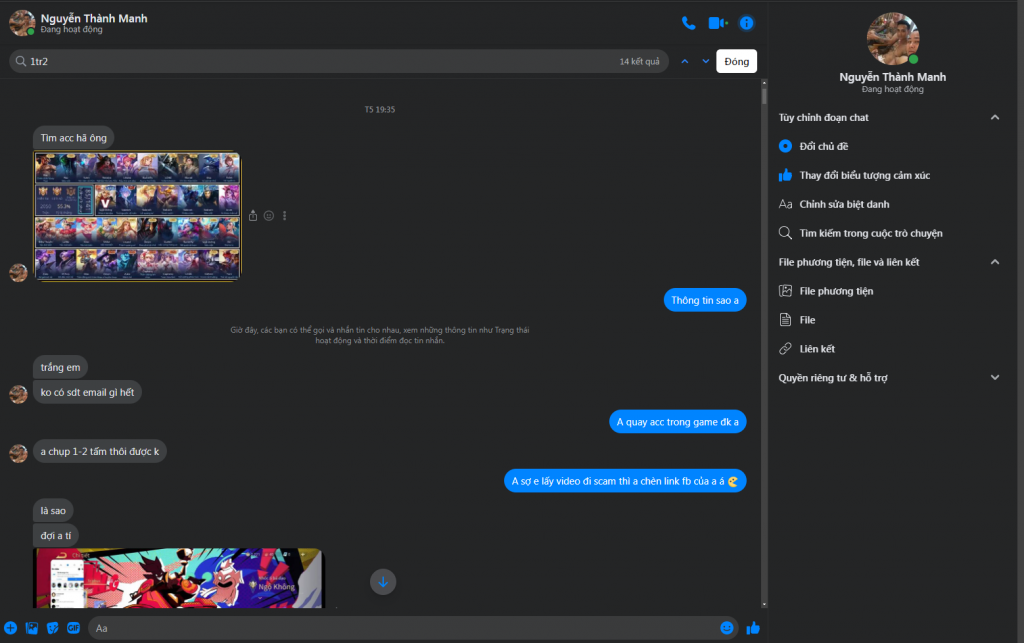This screenshot has height=643, width=1024.
Task: Collapse the Tùy chỉnh đoạn chat section
Action: (994, 117)
